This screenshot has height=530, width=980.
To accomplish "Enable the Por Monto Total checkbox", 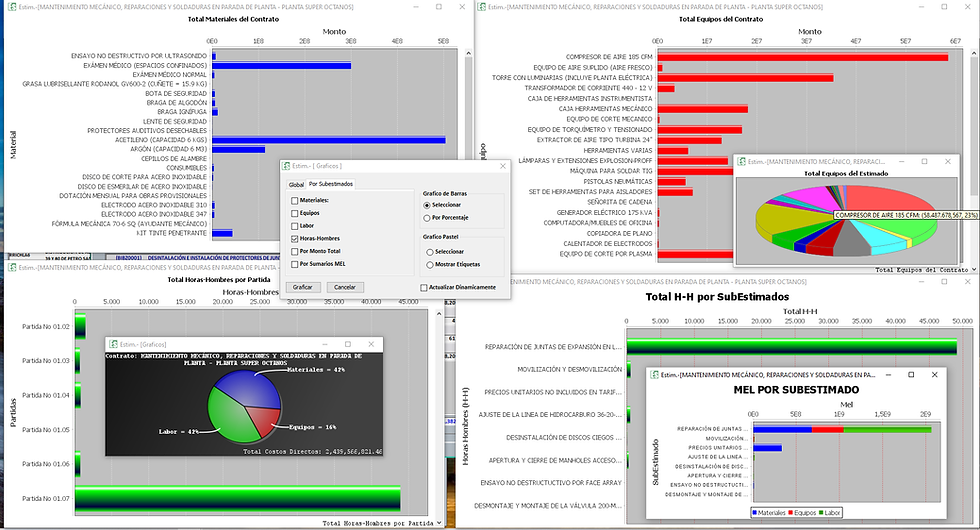I will 294,251.
